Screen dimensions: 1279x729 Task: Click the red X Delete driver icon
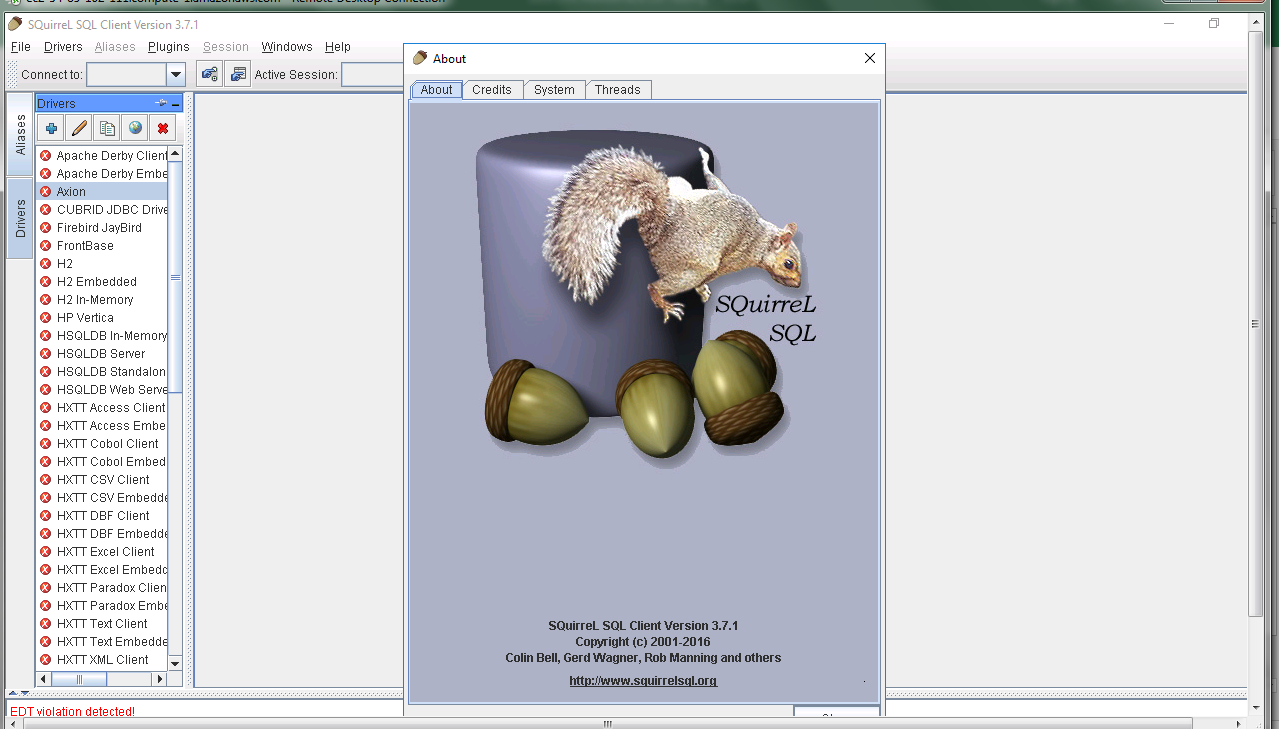(163, 128)
